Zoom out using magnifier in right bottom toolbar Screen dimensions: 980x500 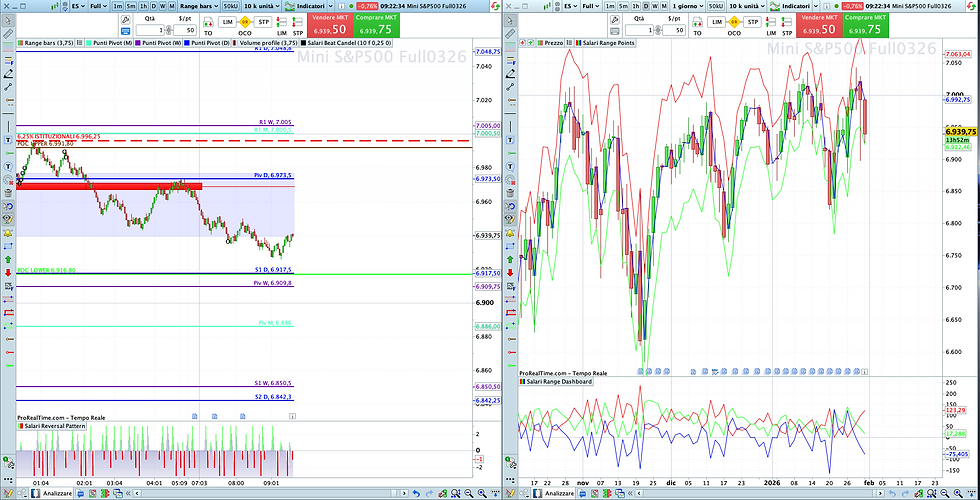click(944, 494)
